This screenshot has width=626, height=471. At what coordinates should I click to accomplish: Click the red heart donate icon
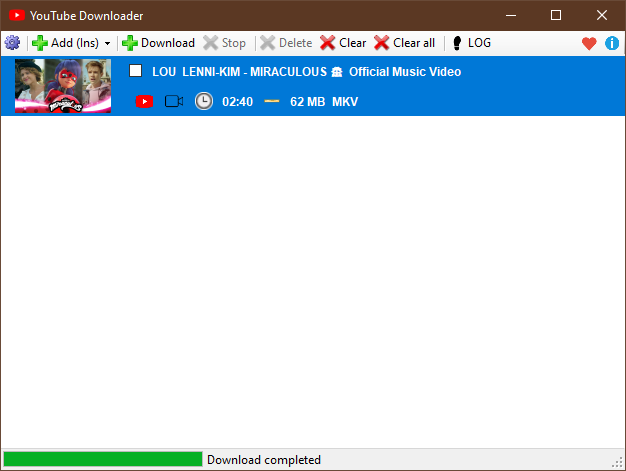click(589, 43)
